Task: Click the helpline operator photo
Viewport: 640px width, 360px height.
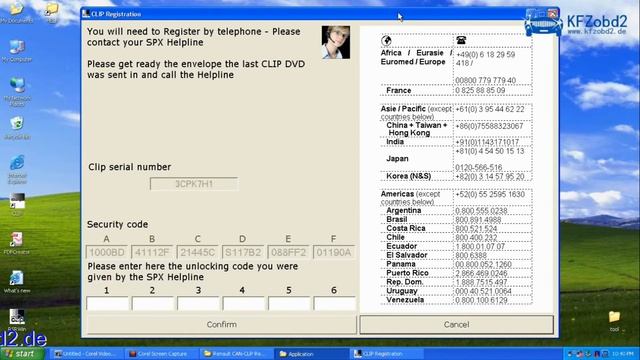Action: click(336, 42)
